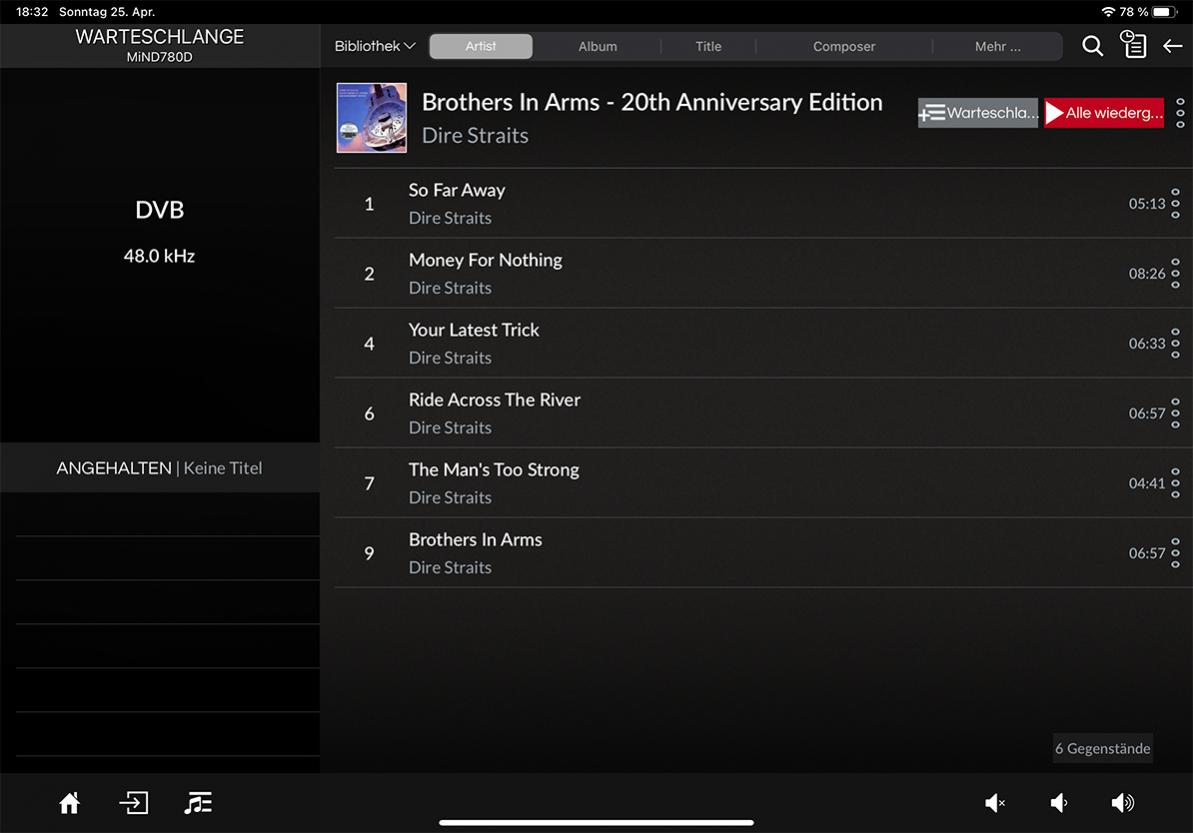Open the queue list icon at top right
Image resolution: width=1193 pixels, height=833 pixels.
1133,46
